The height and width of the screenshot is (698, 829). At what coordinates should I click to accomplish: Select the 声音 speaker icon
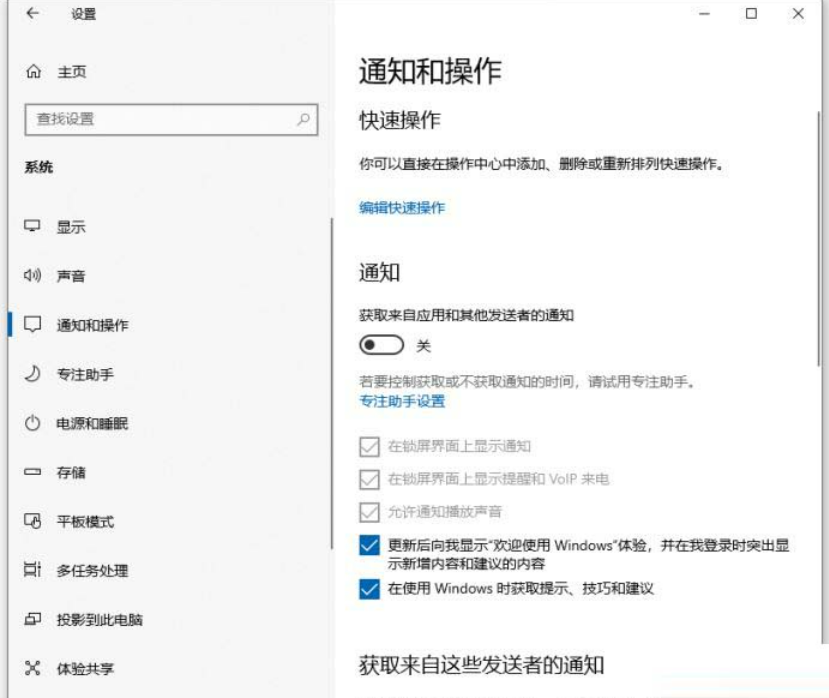tap(32, 275)
